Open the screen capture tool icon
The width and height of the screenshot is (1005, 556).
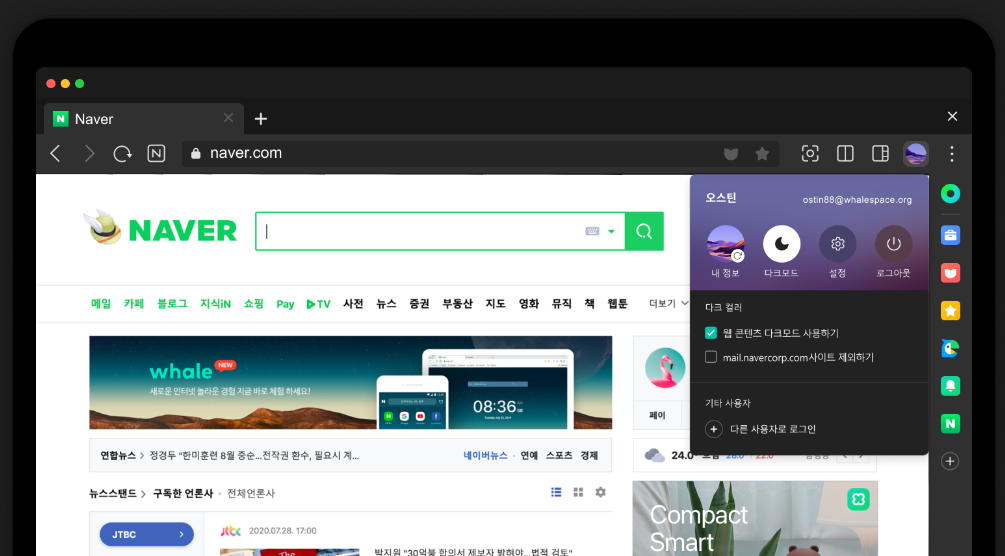click(810, 153)
